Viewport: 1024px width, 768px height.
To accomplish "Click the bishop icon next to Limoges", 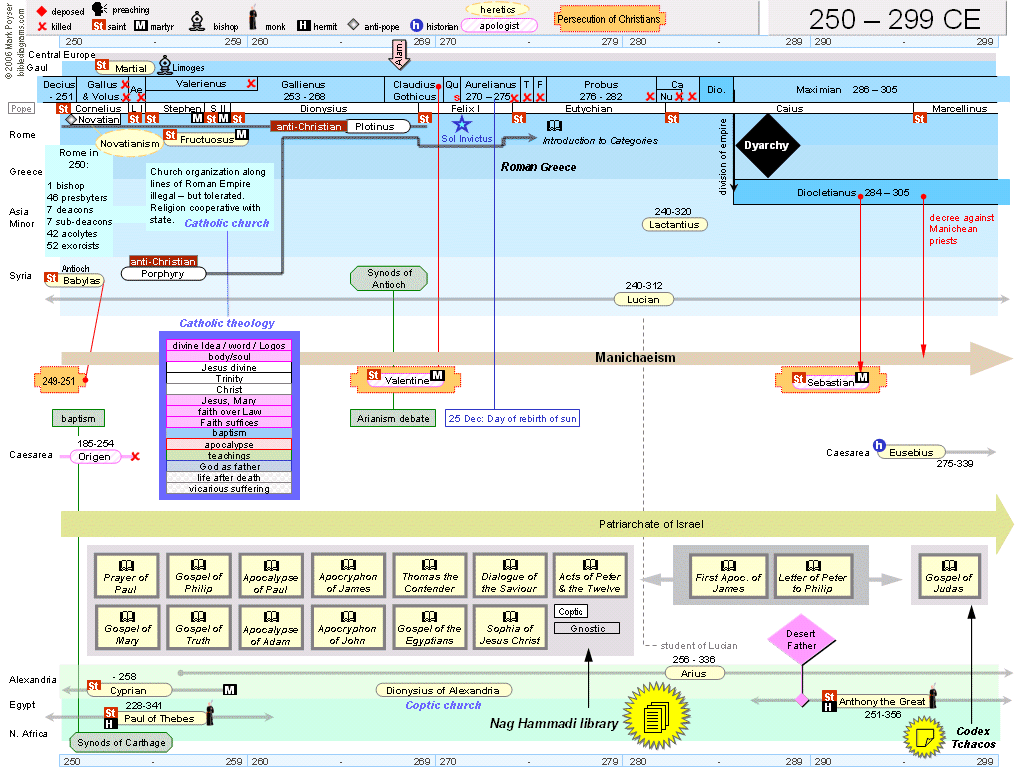I will point(165,66).
